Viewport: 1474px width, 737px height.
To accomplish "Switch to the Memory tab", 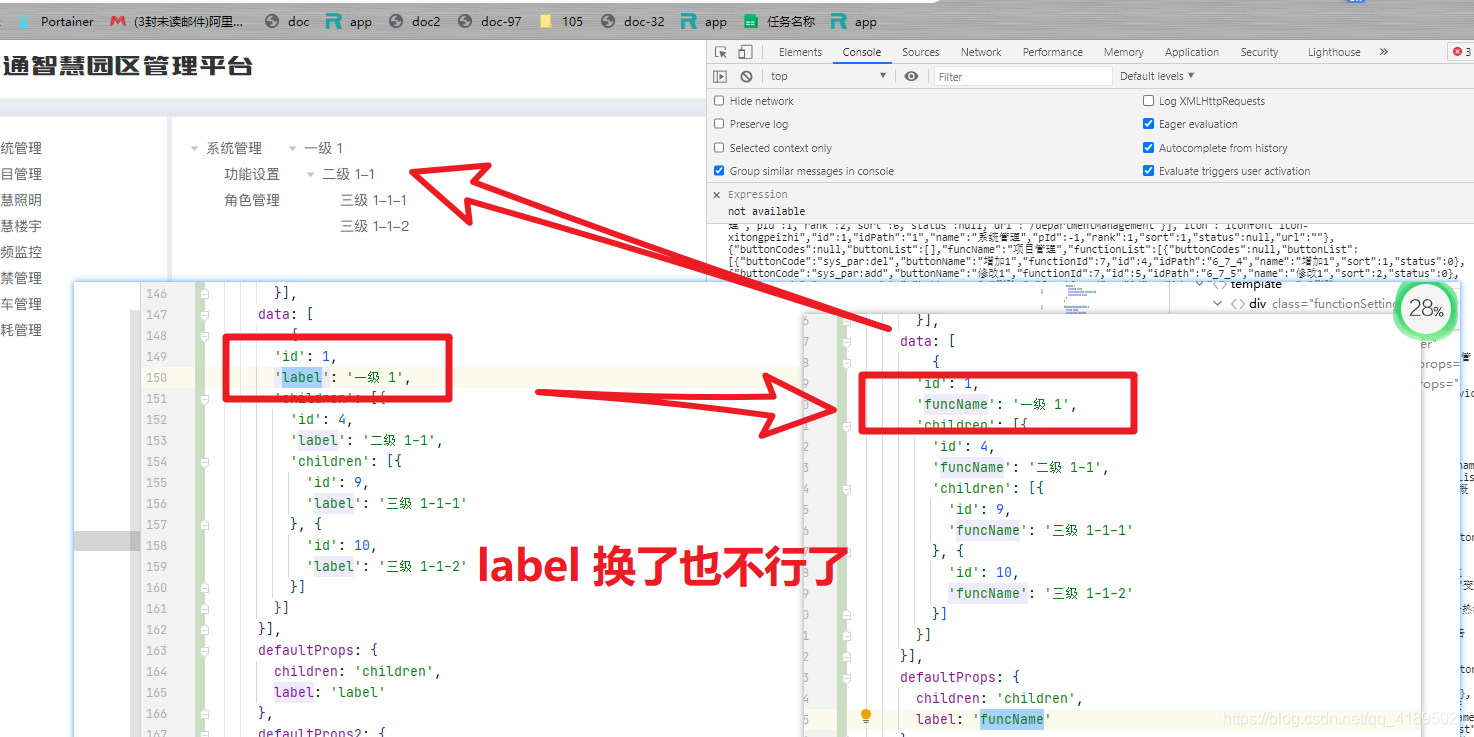I will click(x=1123, y=52).
